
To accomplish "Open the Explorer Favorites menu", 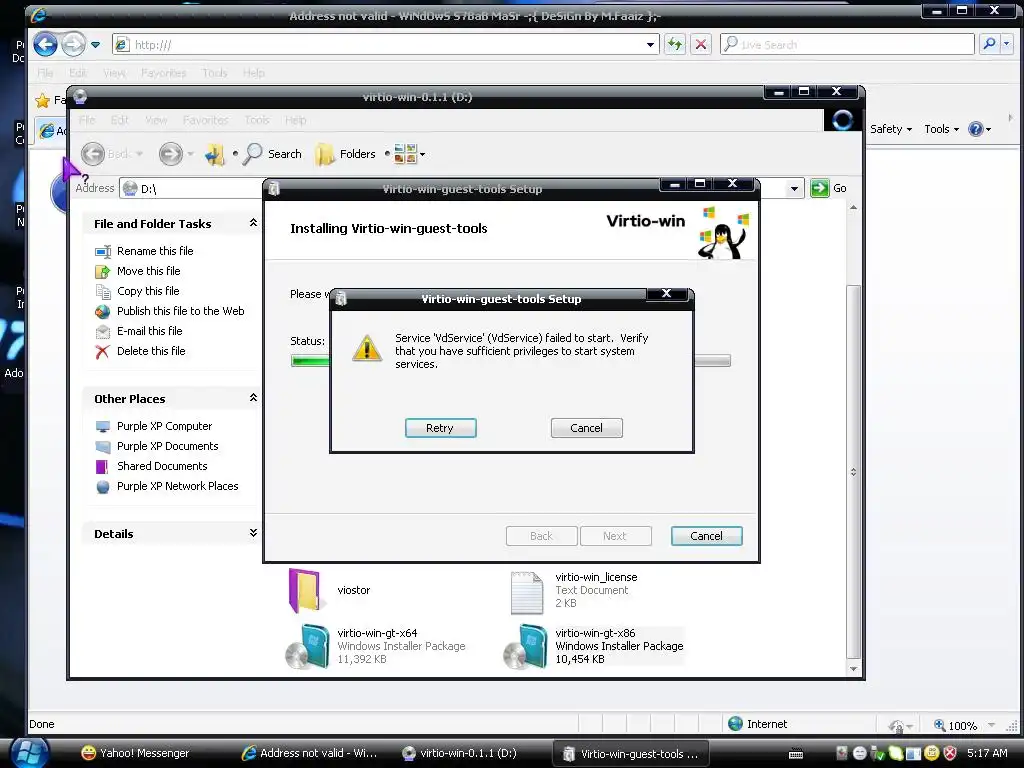I will [206, 120].
